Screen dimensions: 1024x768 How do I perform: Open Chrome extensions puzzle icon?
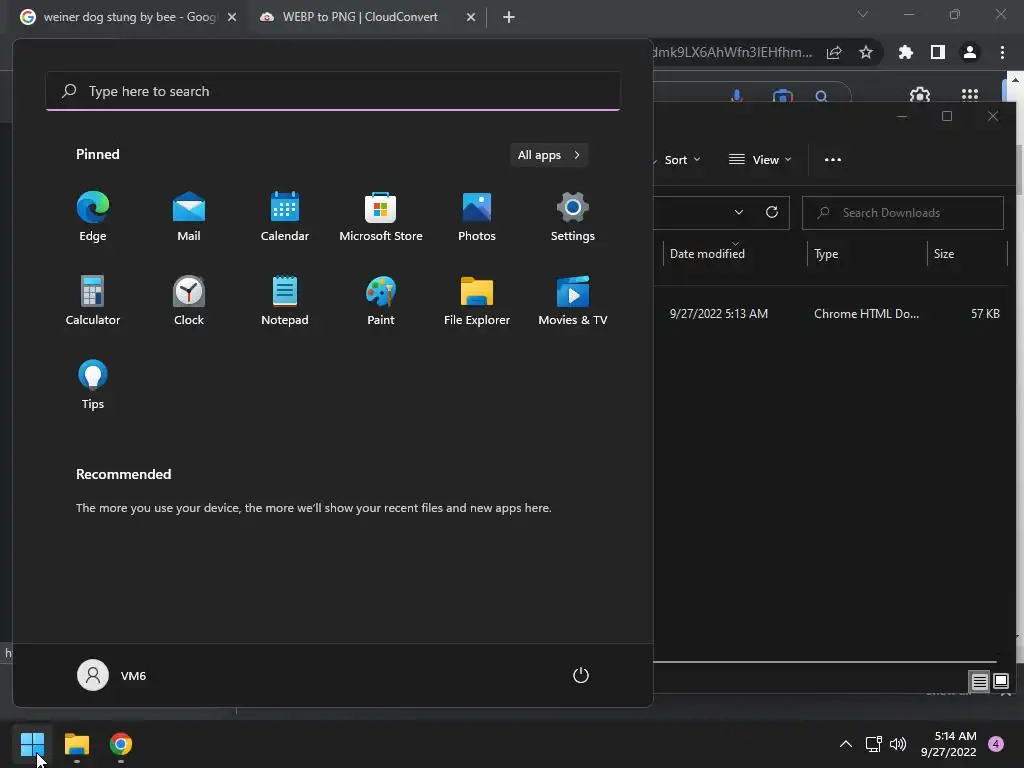[906, 52]
